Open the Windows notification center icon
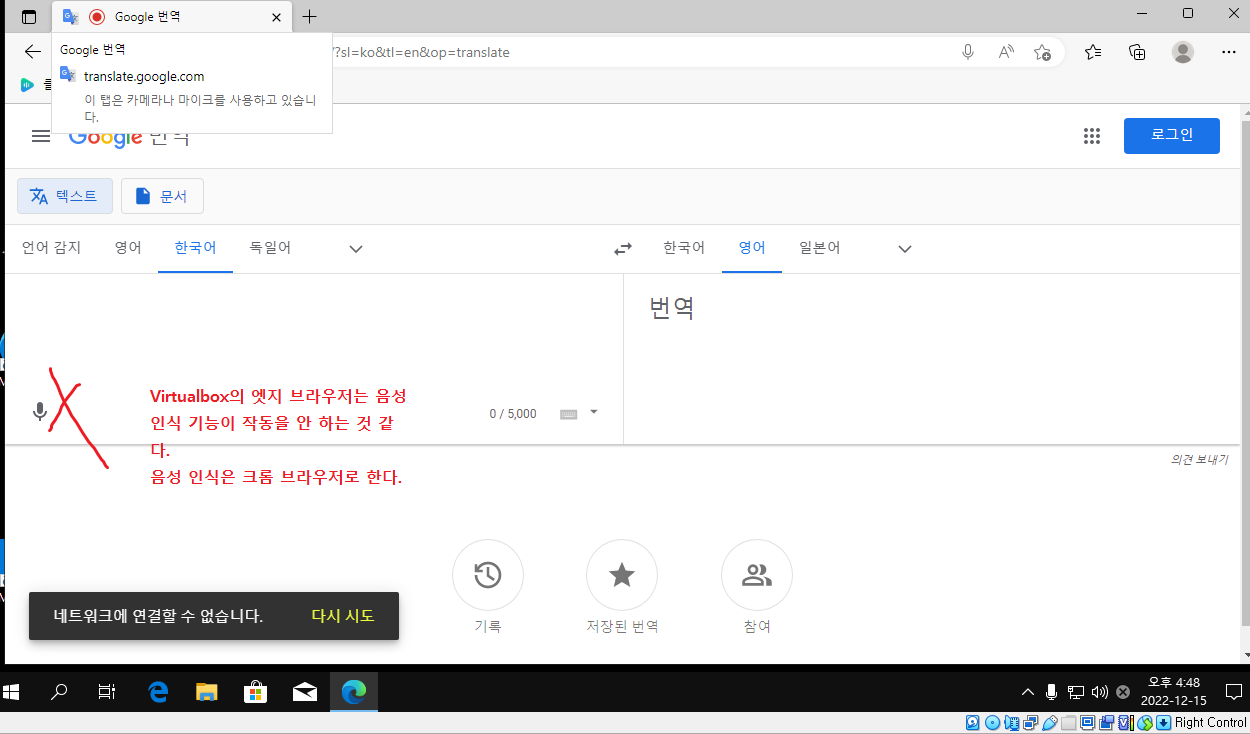Image resolution: width=1250 pixels, height=734 pixels. pyautogui.click(x=1236, y=691)
